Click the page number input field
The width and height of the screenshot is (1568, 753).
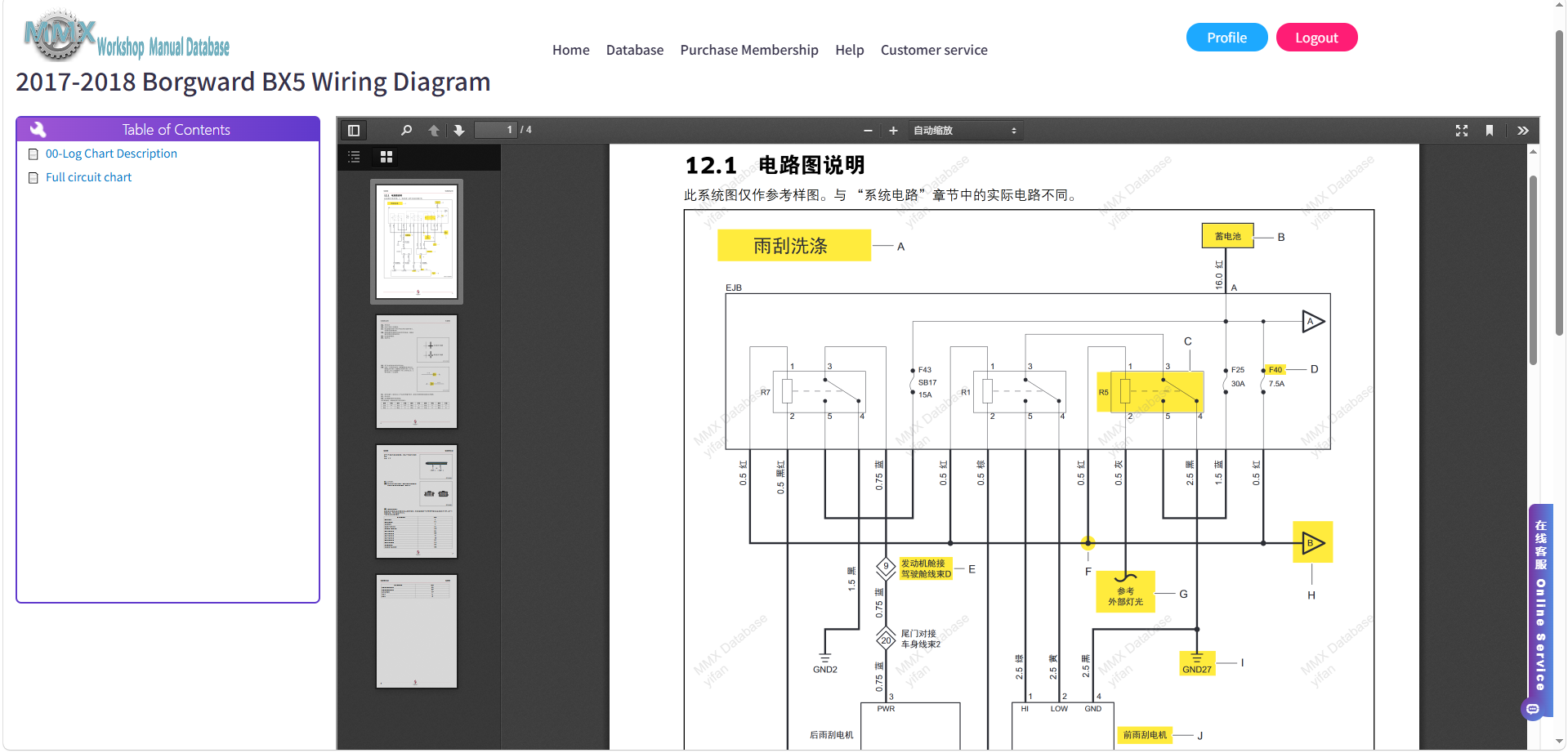pos(496,130)
